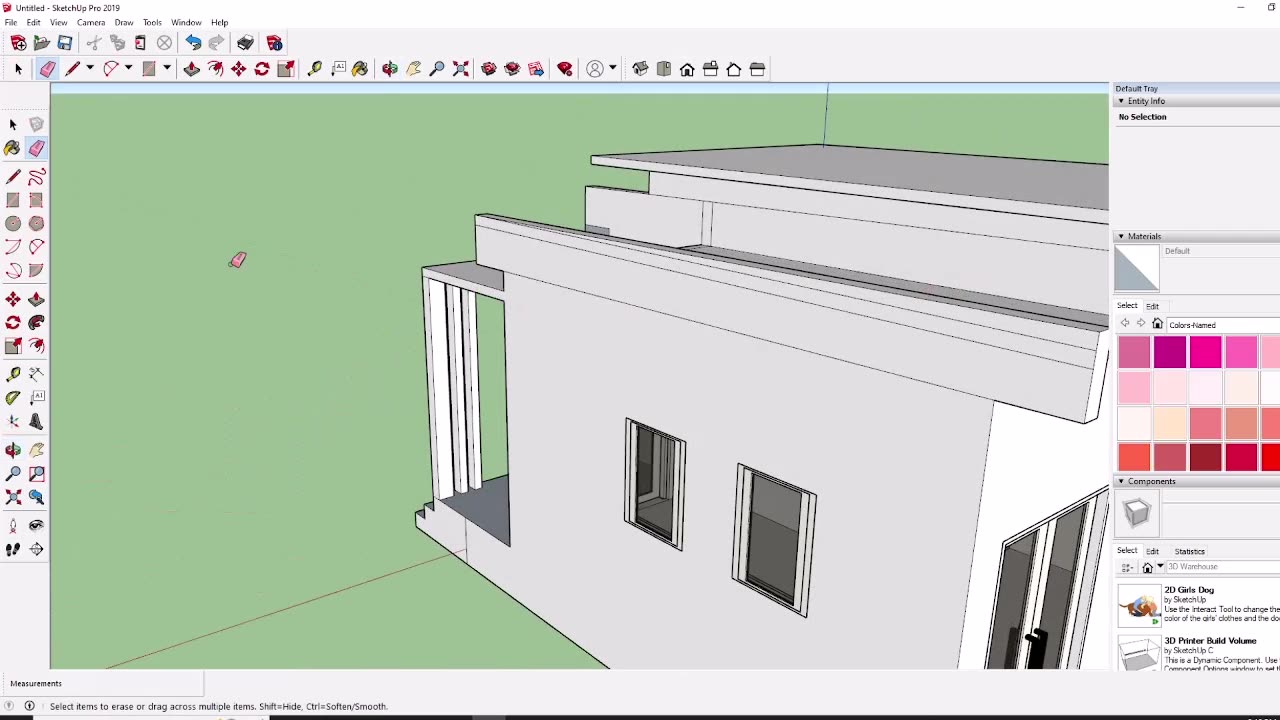Click the Measurements label in status bar
Image resolution: width=1280 pixels, height=720 pixels.
point(36,684)
